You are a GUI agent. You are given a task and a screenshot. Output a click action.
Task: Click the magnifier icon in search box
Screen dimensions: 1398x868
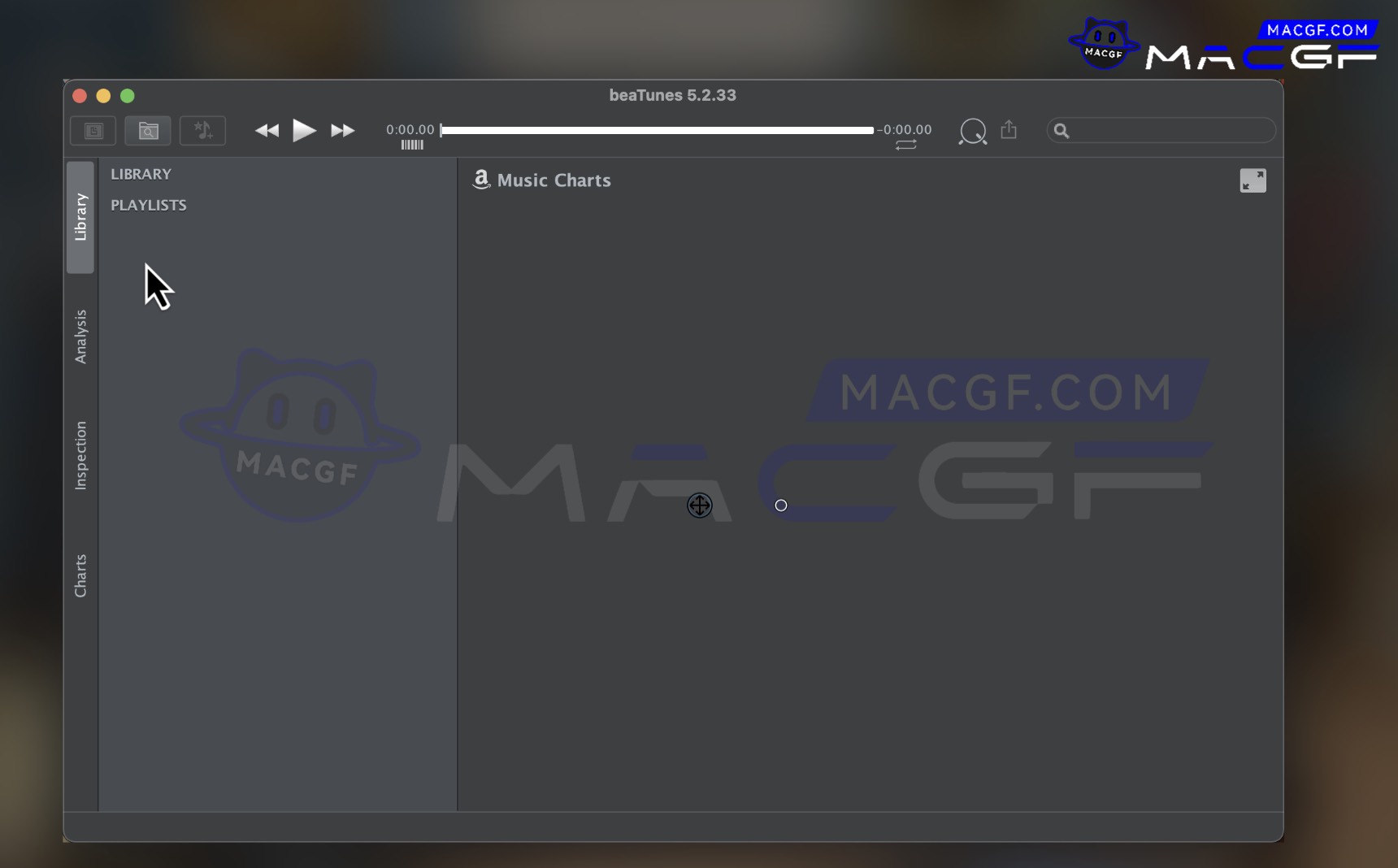(x=1062, y=131)
